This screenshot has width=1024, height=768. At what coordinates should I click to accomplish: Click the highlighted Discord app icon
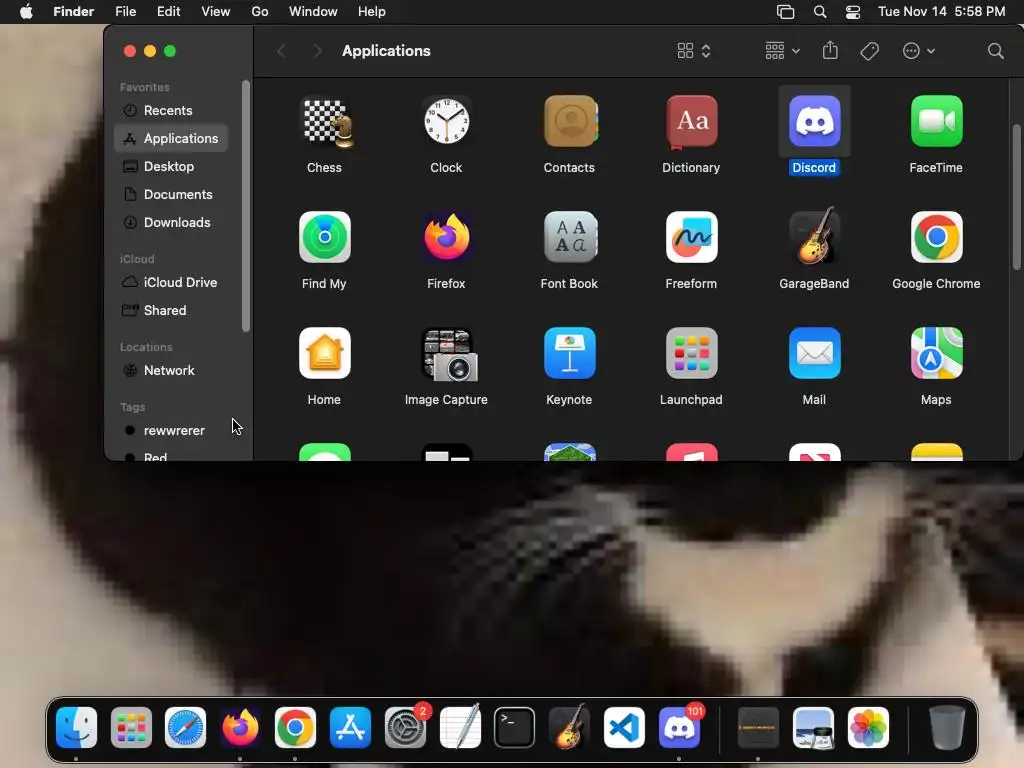814,121
